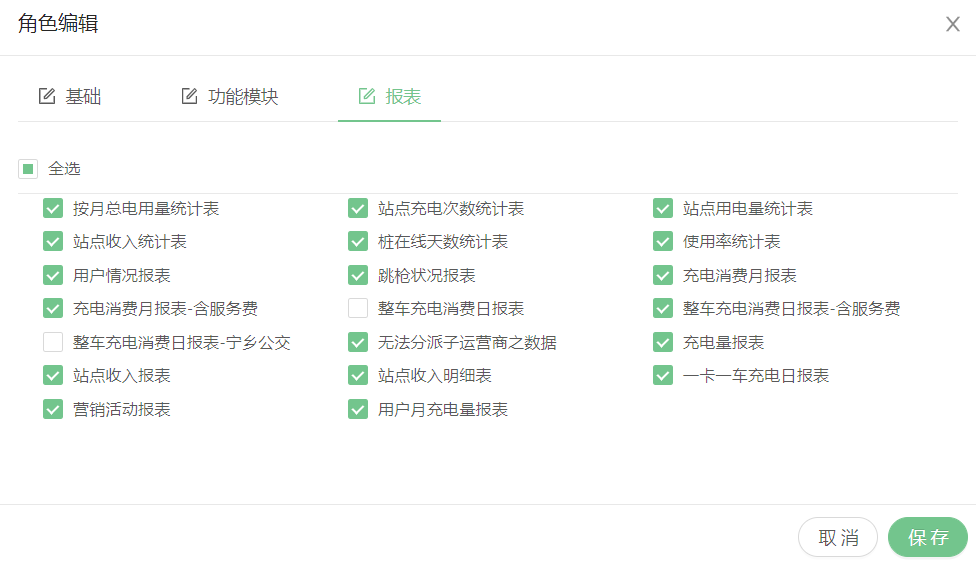Uncheck 用户情况报表 checkbox
Image resolution: width=976 pixels, height=569 pixels.
coord(53,275)
